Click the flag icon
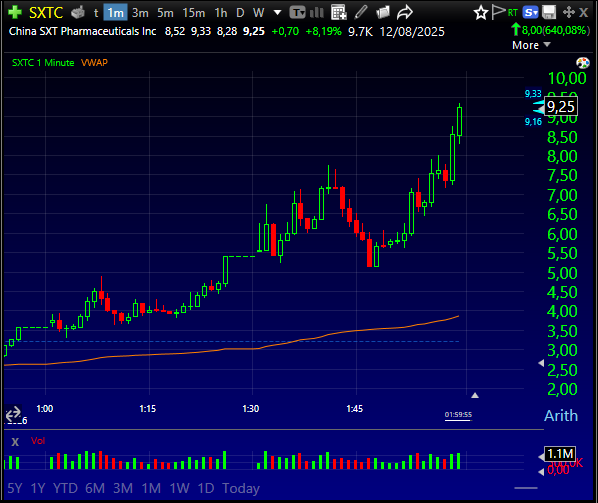Viewport: 598px width, 503px height. pyautogui.click(x=498, y=12)
